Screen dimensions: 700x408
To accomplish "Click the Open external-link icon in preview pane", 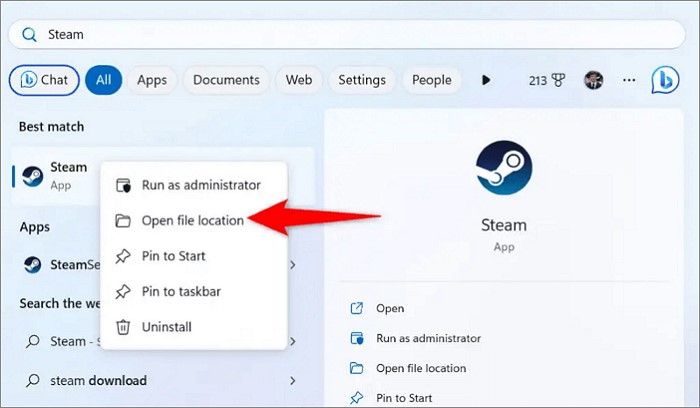I will (357, 308).
